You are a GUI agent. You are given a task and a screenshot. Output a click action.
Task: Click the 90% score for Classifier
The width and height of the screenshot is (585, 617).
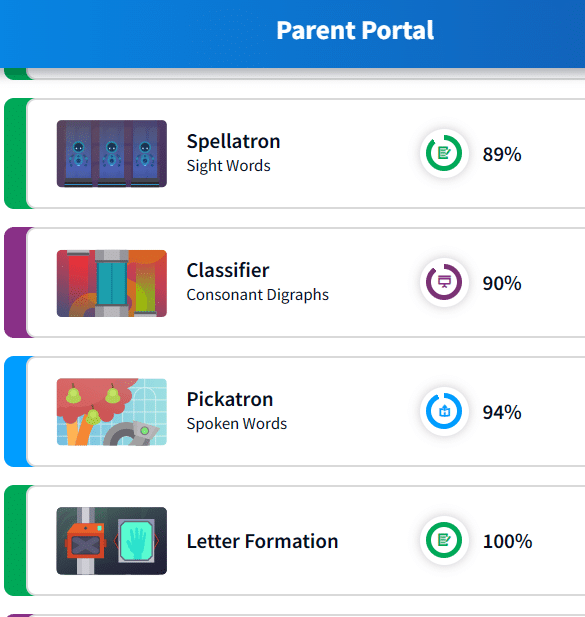tap(502, 283)
